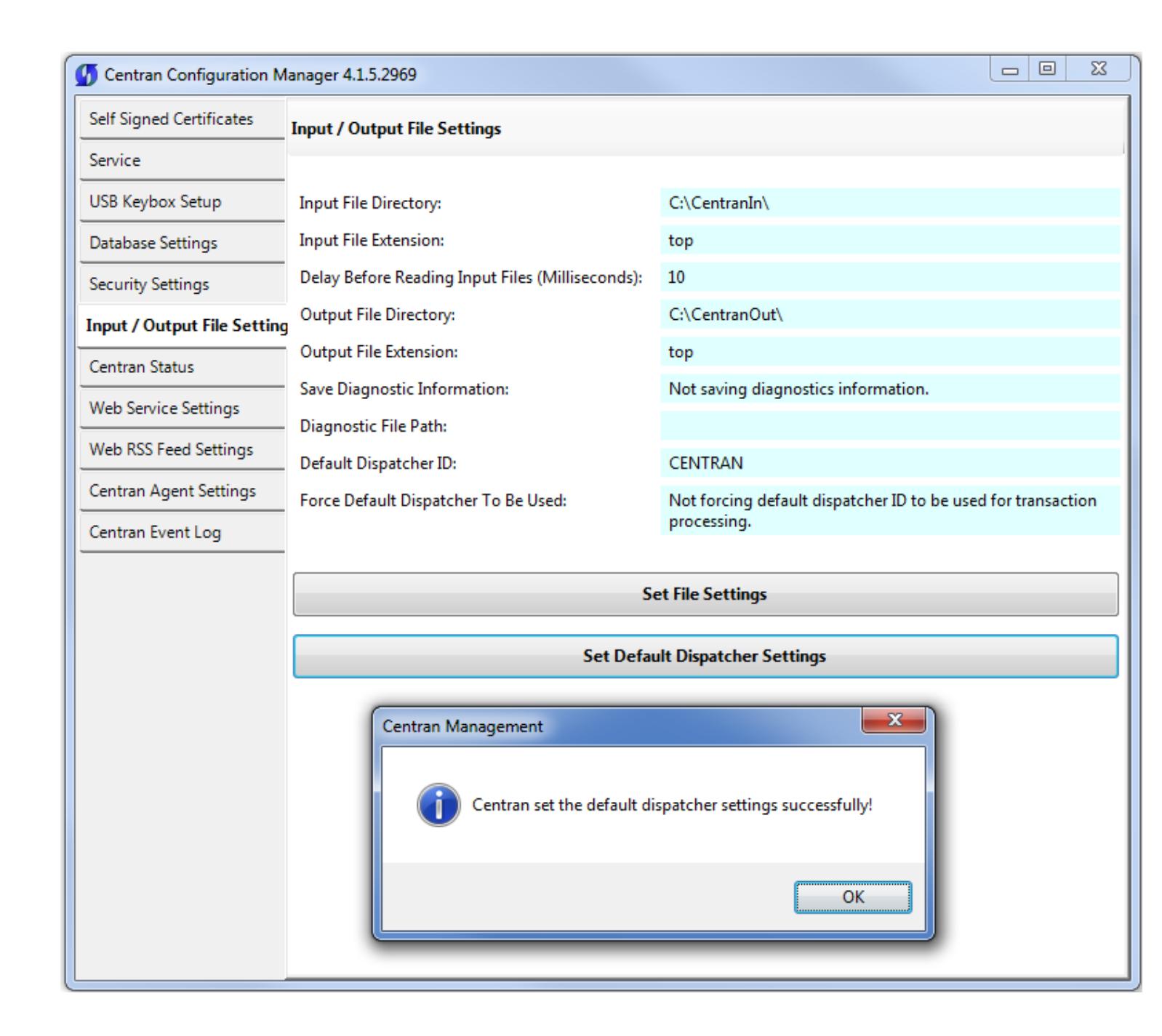Click the Centran Configuration Manager window title
The height and width of the screenshot is (1036, 1162).
[x=261, y=75]
